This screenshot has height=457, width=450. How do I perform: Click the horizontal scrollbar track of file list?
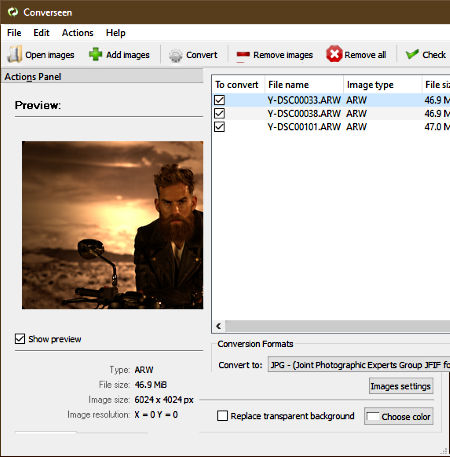click(x=337, y=326)
